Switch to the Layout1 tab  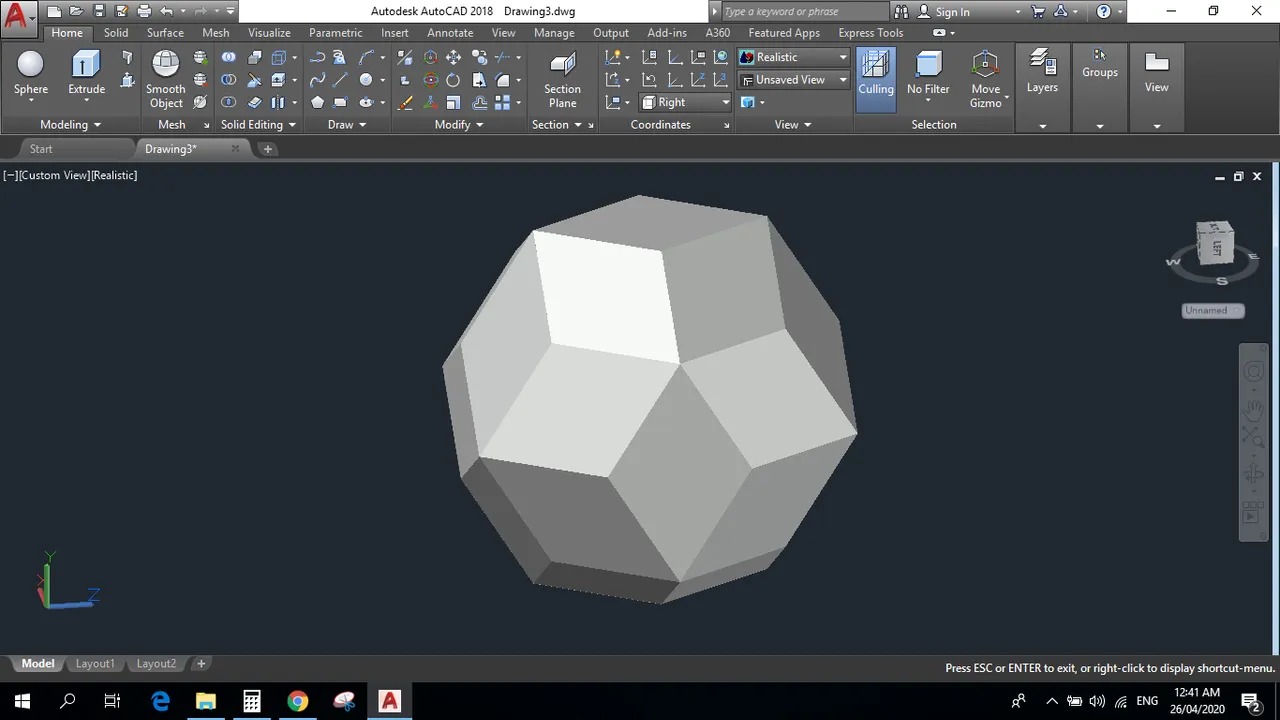tap(95, 664)
